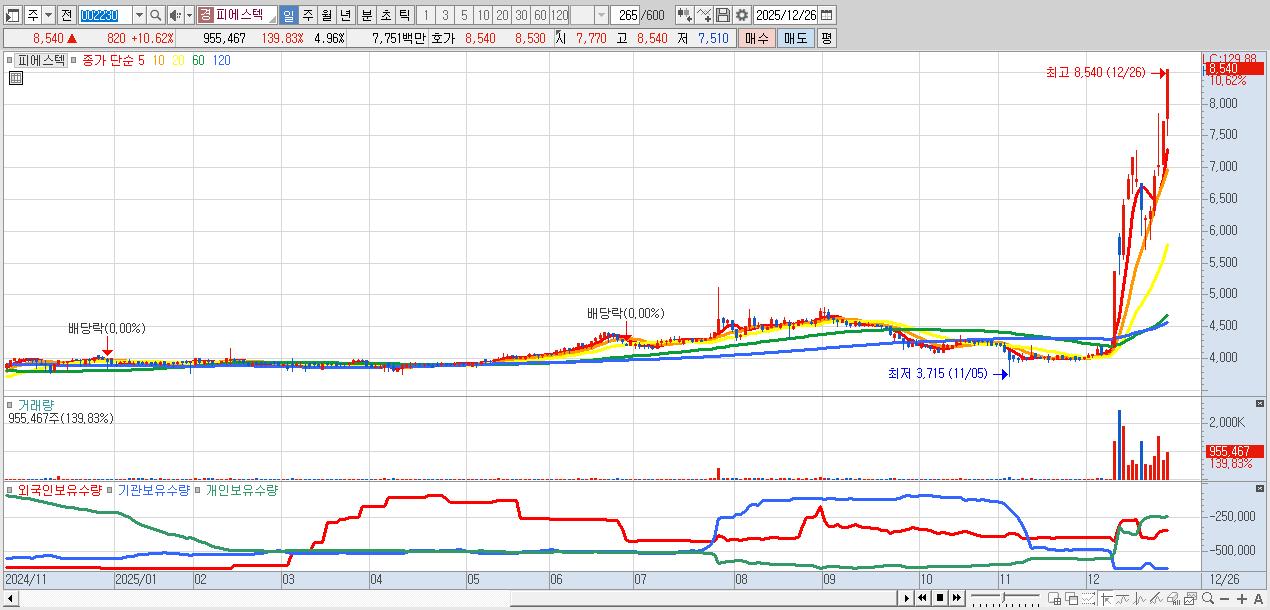The width and height of the screenshot is (1270, 610).
Task: Select the 5 interval button
Action: point(464,15)
